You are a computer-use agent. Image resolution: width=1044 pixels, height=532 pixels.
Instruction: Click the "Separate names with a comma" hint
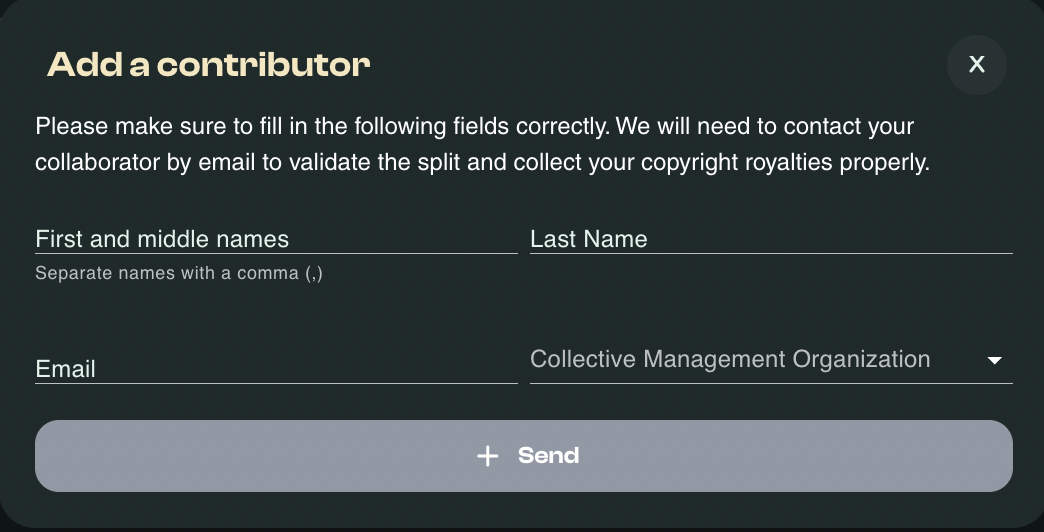[x=178, y=273]
